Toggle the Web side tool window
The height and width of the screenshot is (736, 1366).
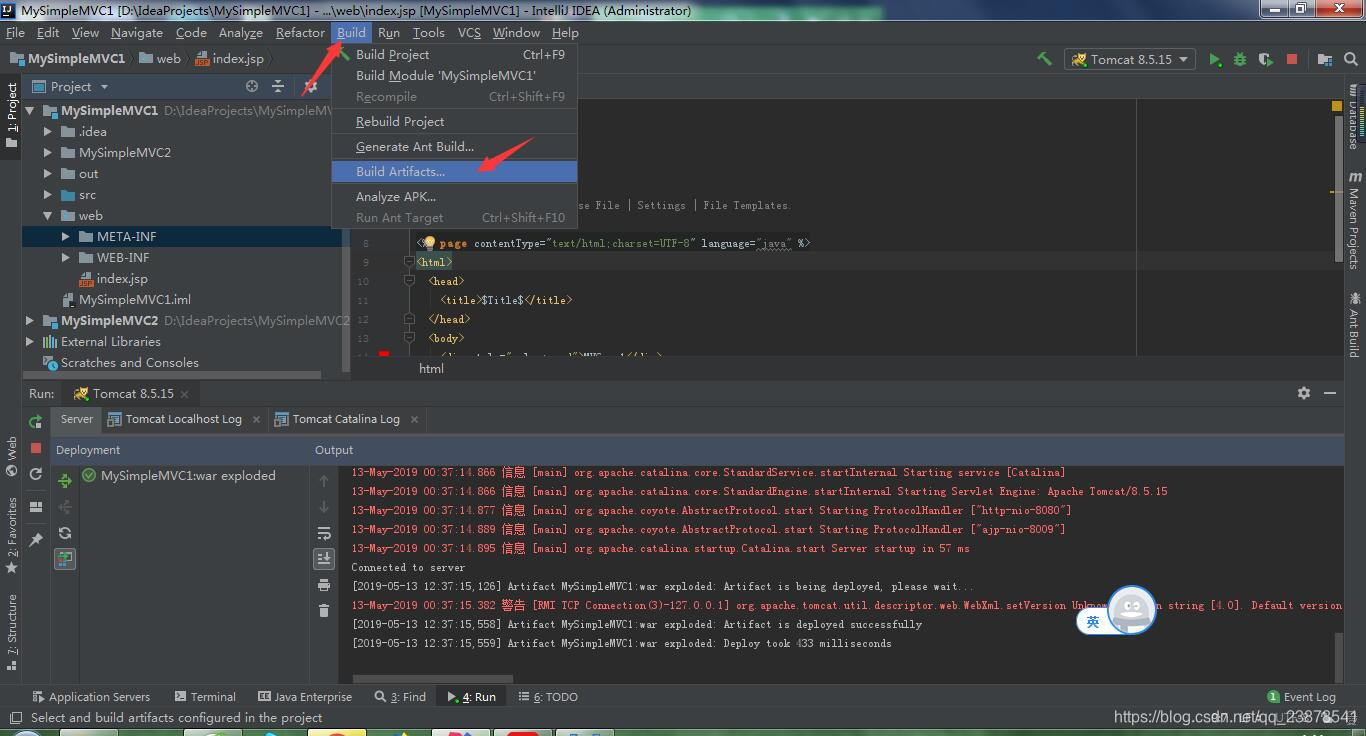[11, 457]
